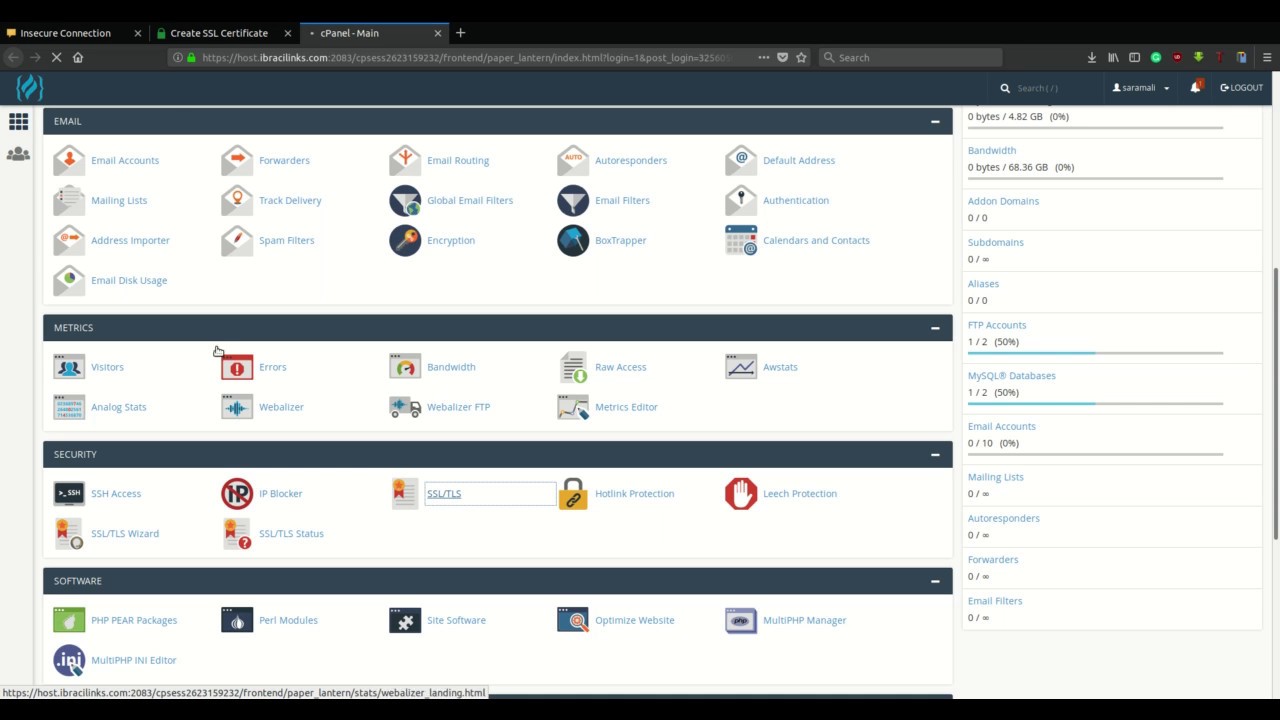Open the Email Filters funnel icon

coord(573,200)
